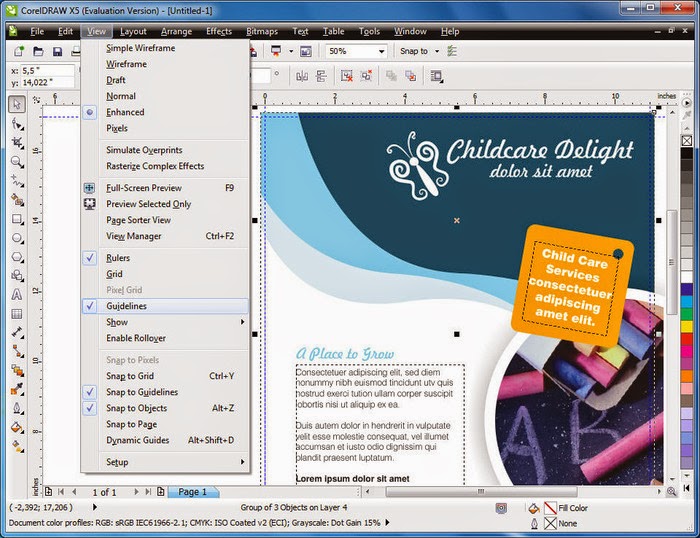Select the Outline Pen tool
700x538 pixels.
pyautogui.click(x=17, y=408)
